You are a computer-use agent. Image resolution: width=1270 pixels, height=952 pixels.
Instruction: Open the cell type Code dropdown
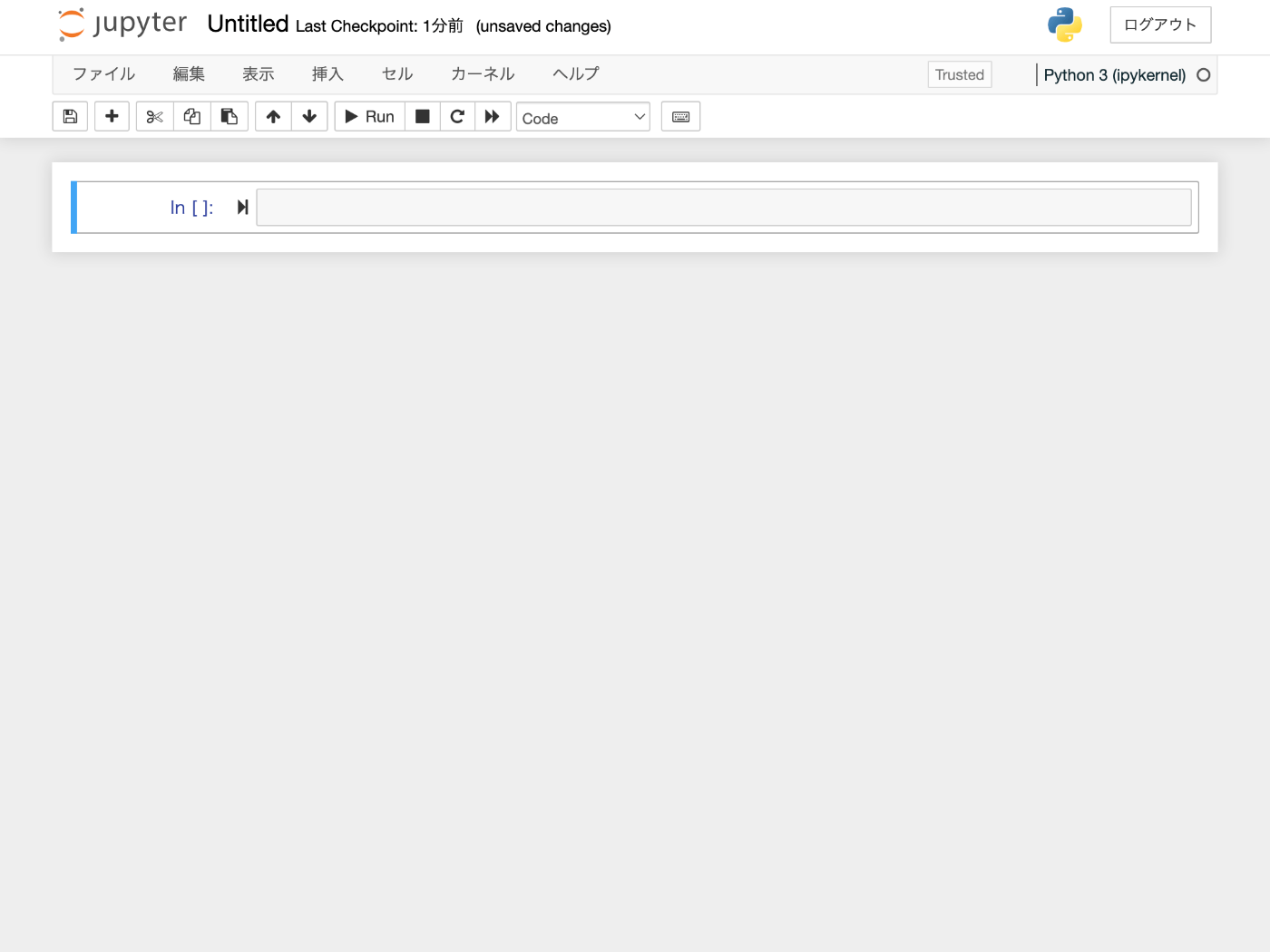pyautogui.click(x=583, y=117)
